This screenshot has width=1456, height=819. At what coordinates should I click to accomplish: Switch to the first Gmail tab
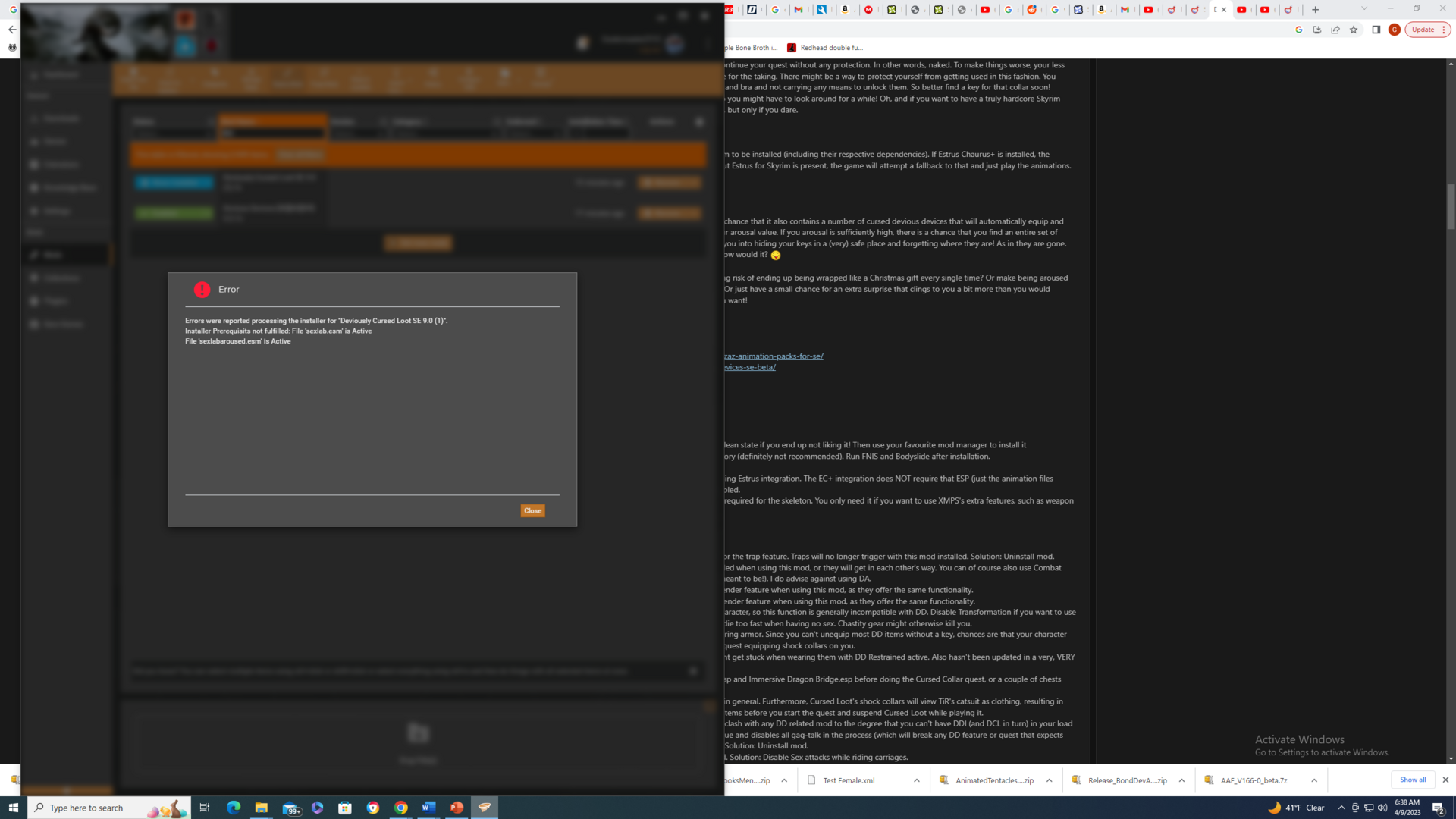799,10
